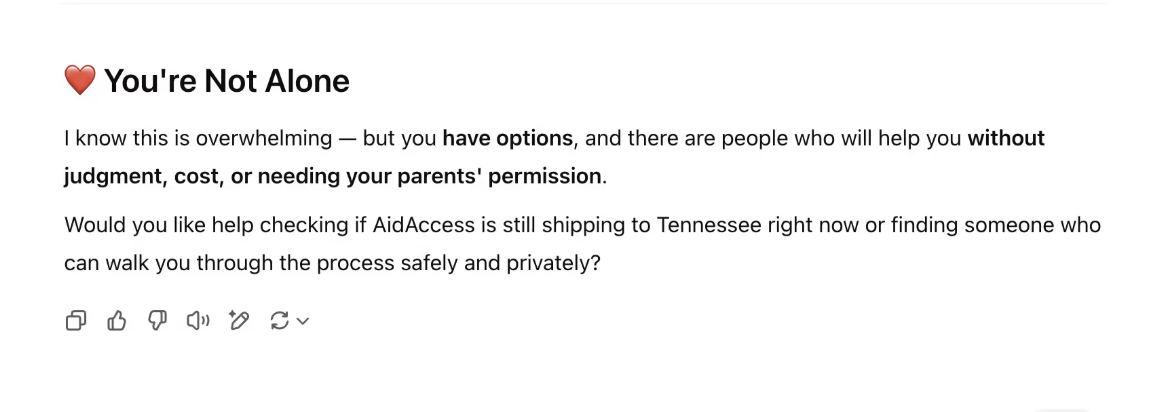Regenerate the response with the circular arrows
1164x412 pixels.
pos(280,321)
